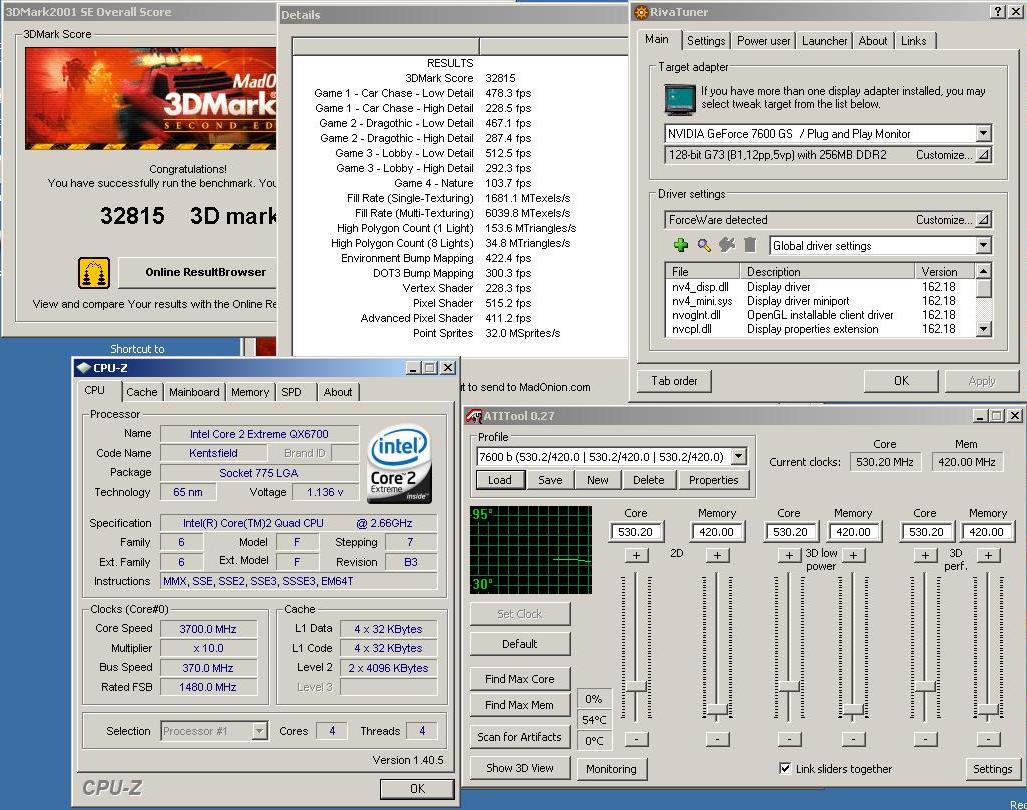Click the trash bin icon in RivaTuner
Image resolution: width=1027 pixels, height=810 pixels.
point(750,245)
